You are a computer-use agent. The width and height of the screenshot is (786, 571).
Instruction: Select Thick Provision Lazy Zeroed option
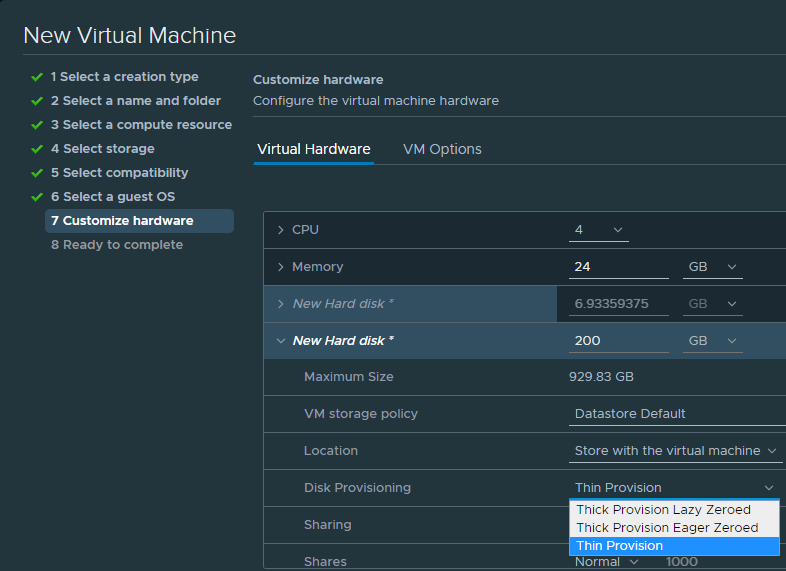pyautogui.click(x=663, y=510)
